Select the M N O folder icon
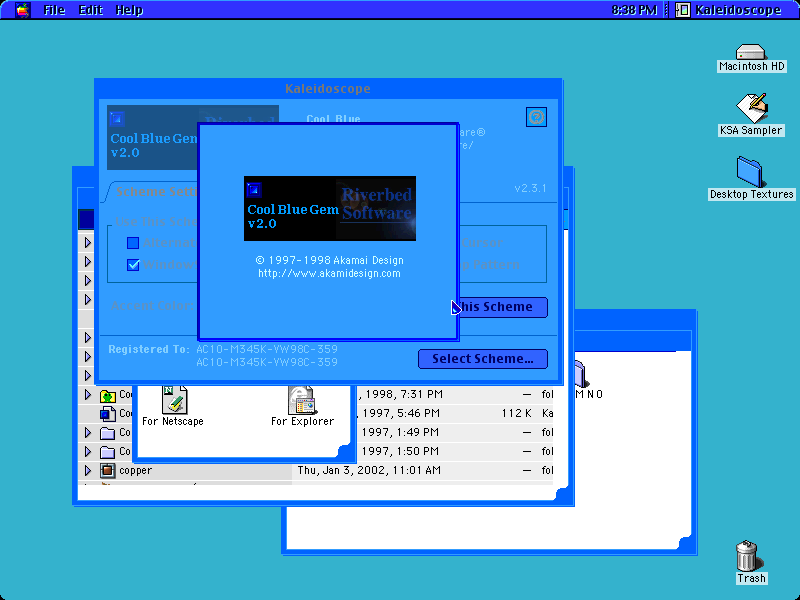The height and width of the screenshot is (600, 800). [580, 373]
